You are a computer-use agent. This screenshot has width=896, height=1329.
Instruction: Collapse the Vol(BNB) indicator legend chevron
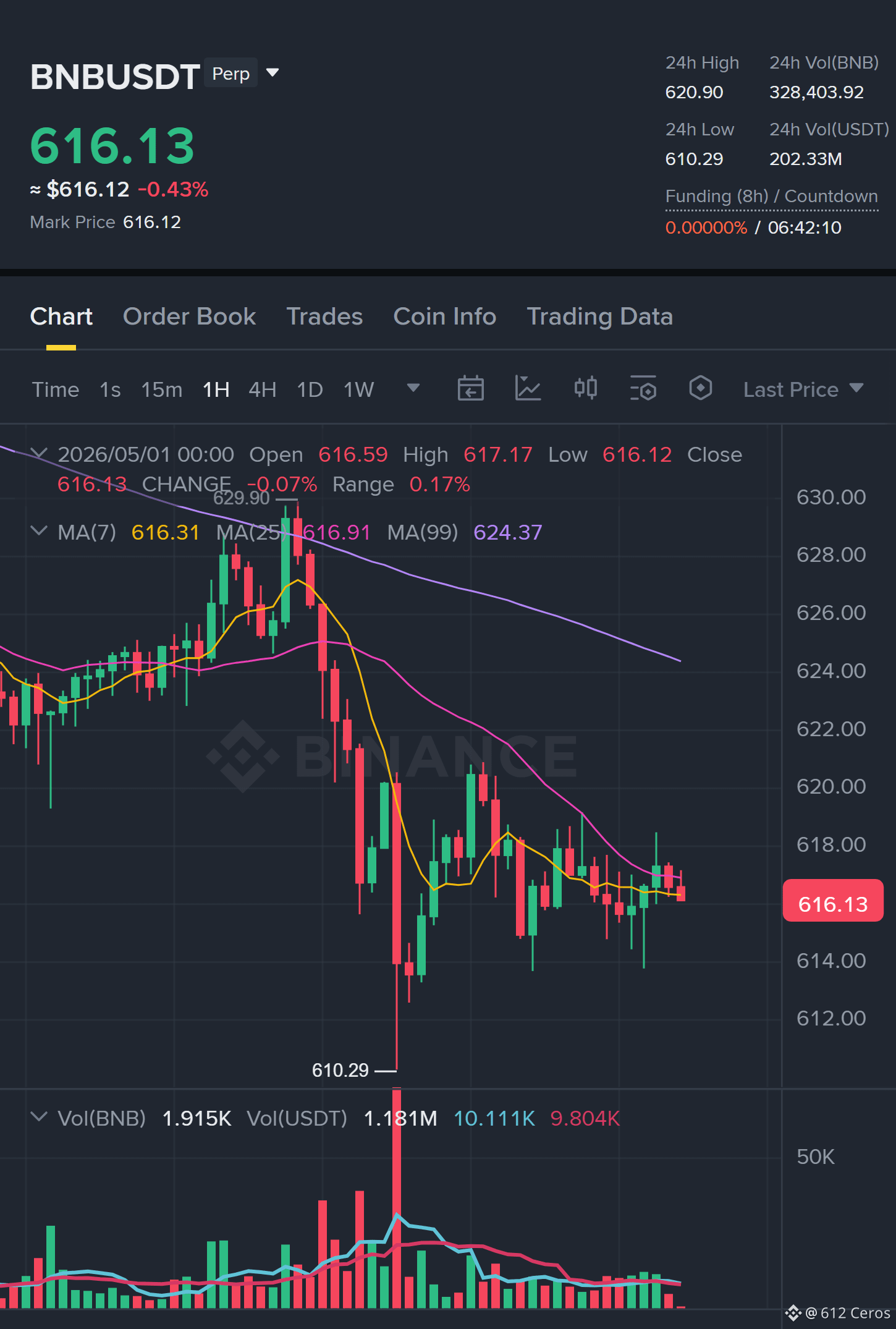[x=39, y=1117]
